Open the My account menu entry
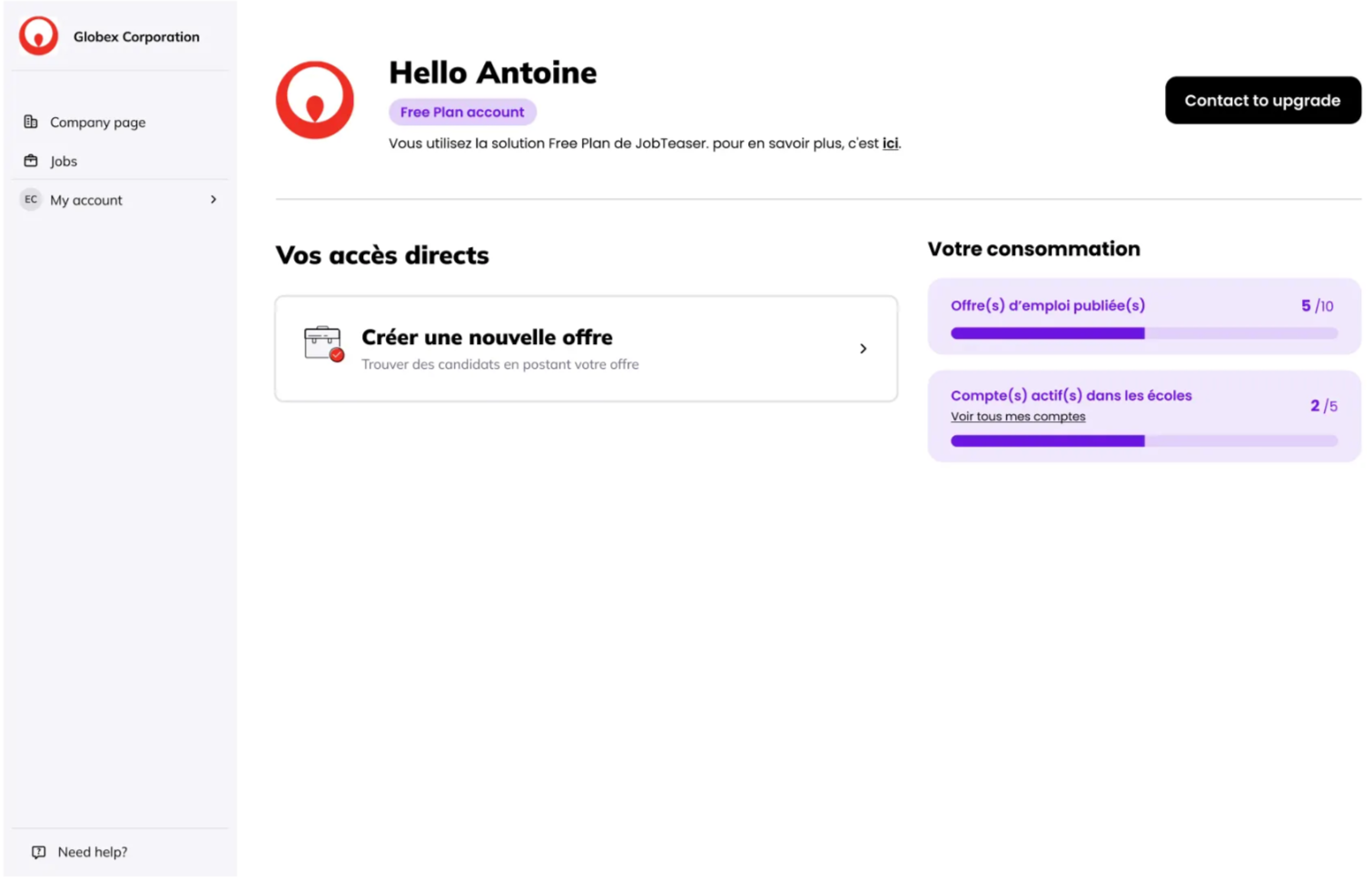The image size is (1372, 879). (x=86, y=201)
